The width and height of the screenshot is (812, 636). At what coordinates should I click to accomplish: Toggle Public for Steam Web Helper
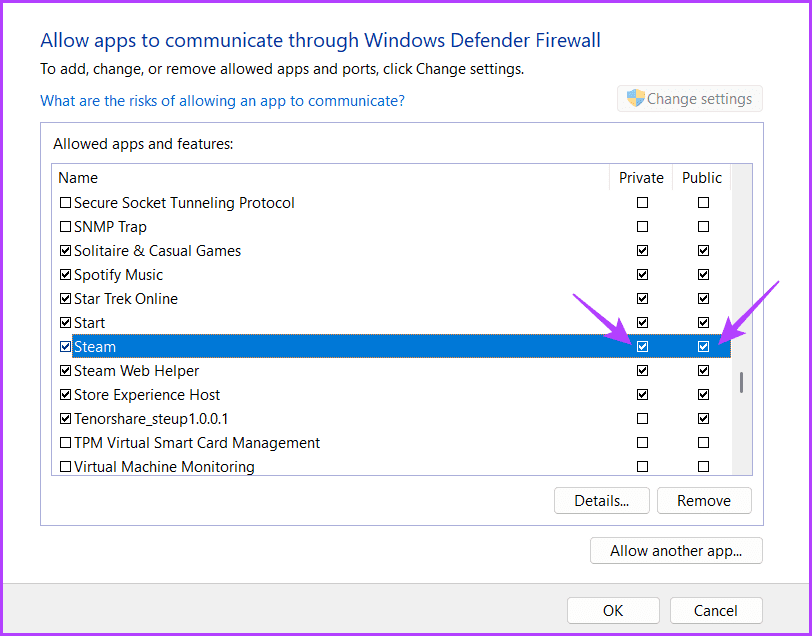(703, 371)
